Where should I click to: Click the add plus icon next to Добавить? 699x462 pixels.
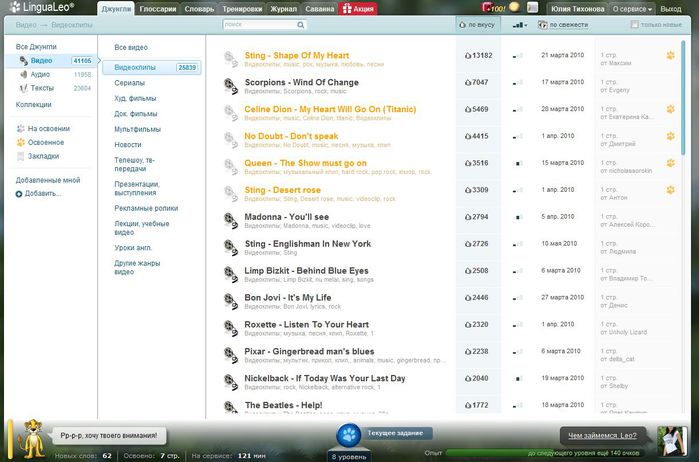[19, 194]
